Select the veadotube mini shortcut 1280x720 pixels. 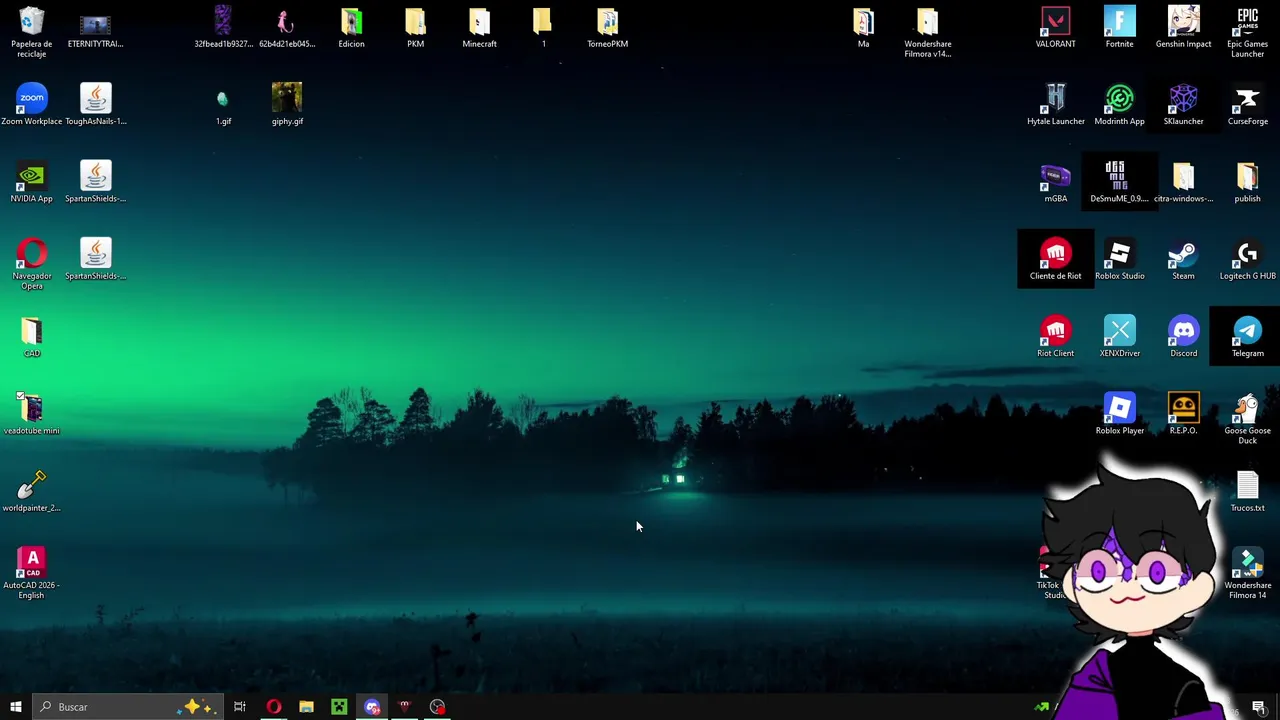pos(31,414)
